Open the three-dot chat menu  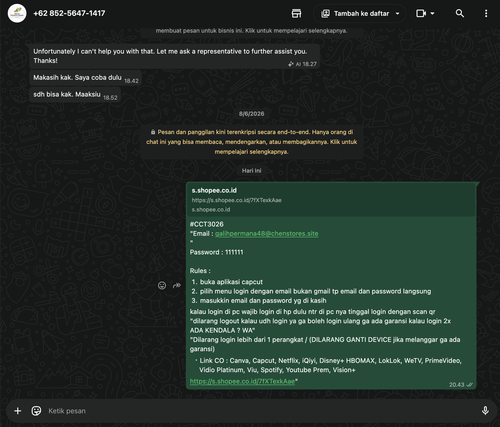(486, 13)
